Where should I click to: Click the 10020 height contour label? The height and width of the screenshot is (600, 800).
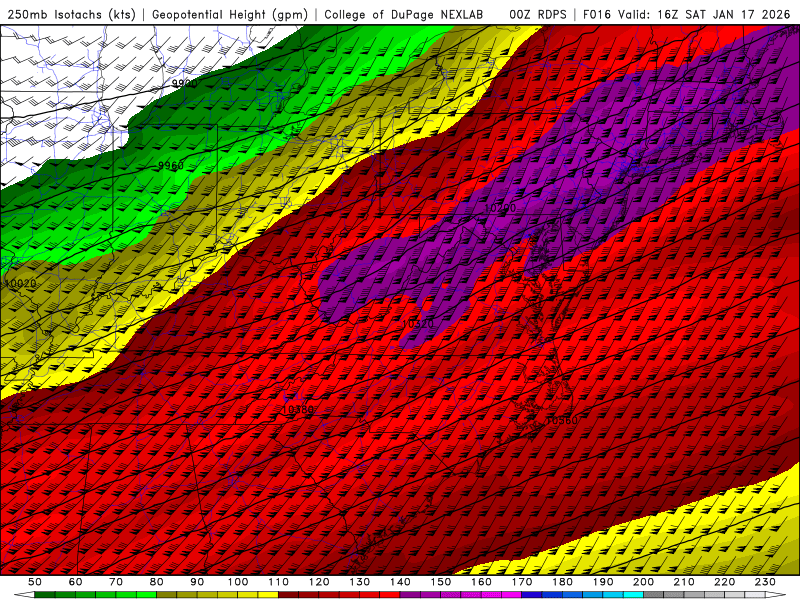coord(20,283)
